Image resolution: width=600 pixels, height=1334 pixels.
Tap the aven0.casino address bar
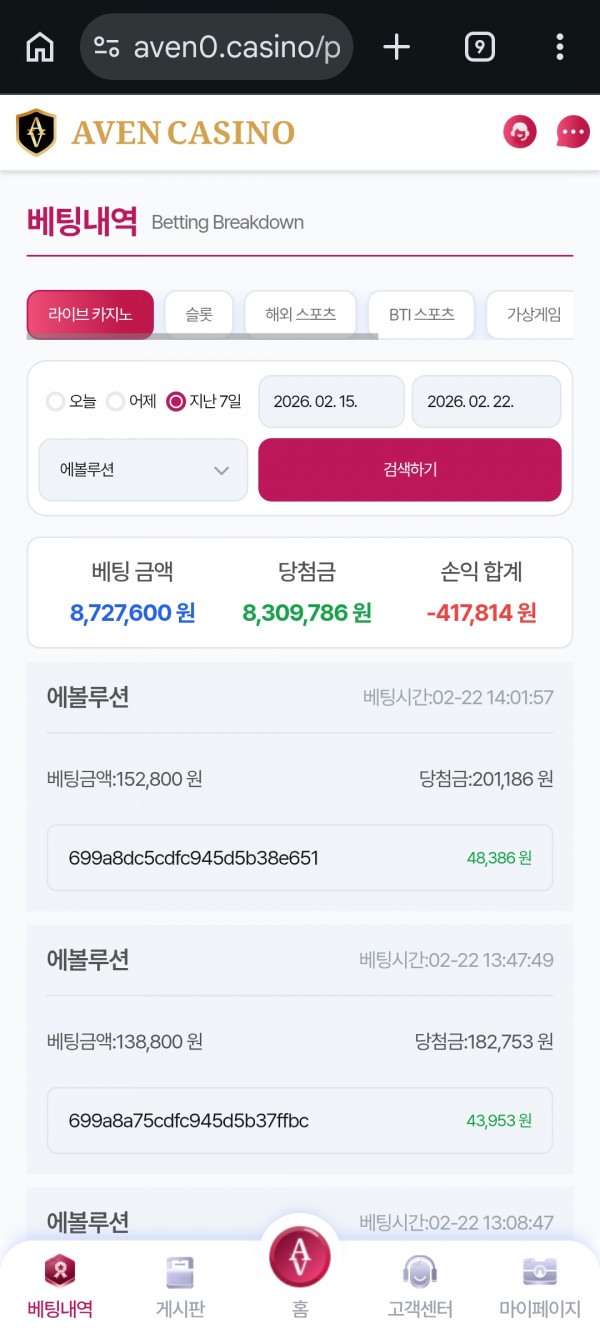click(216, 46)
